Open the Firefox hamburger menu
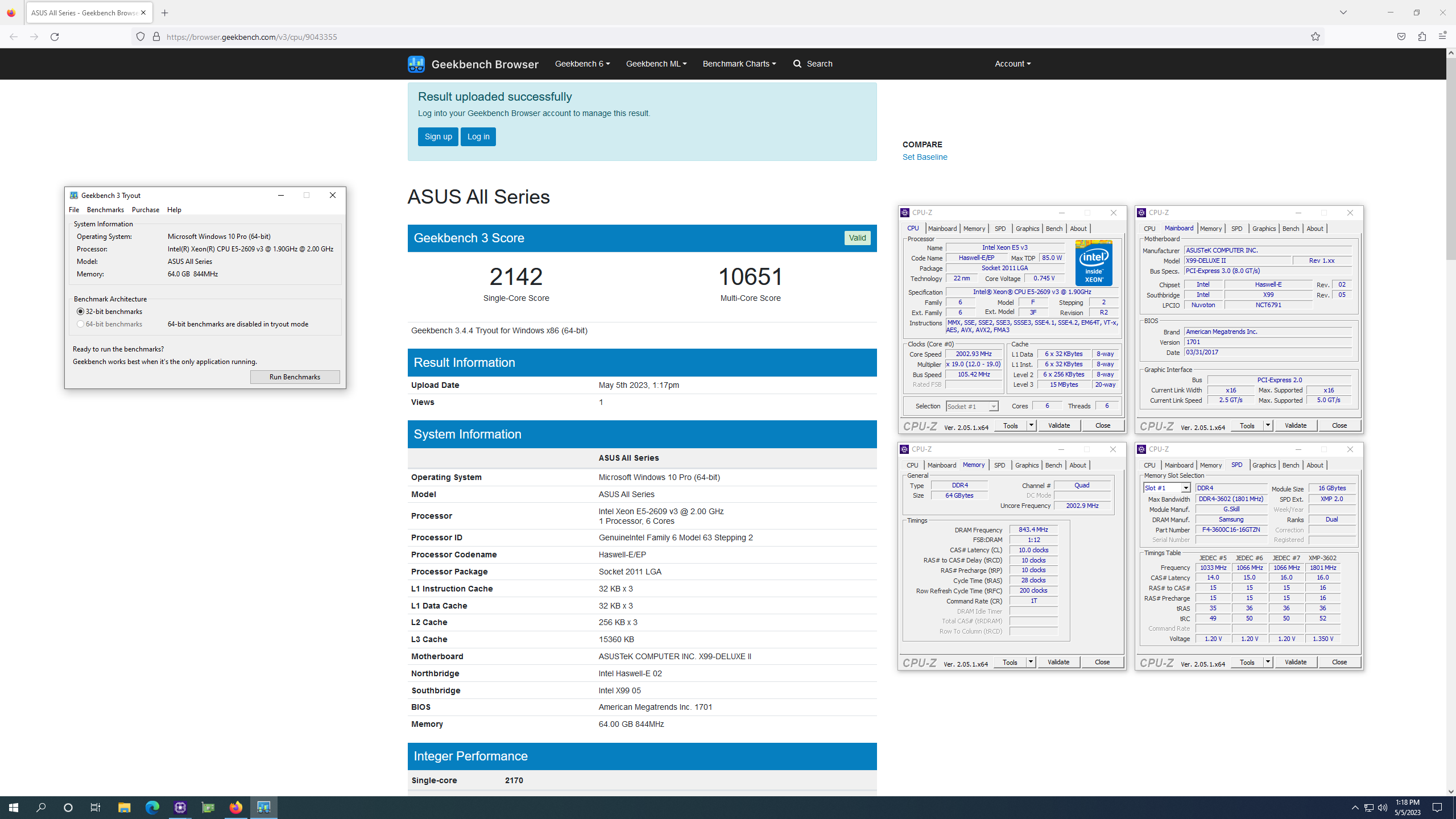 [x=1442, y=37]
